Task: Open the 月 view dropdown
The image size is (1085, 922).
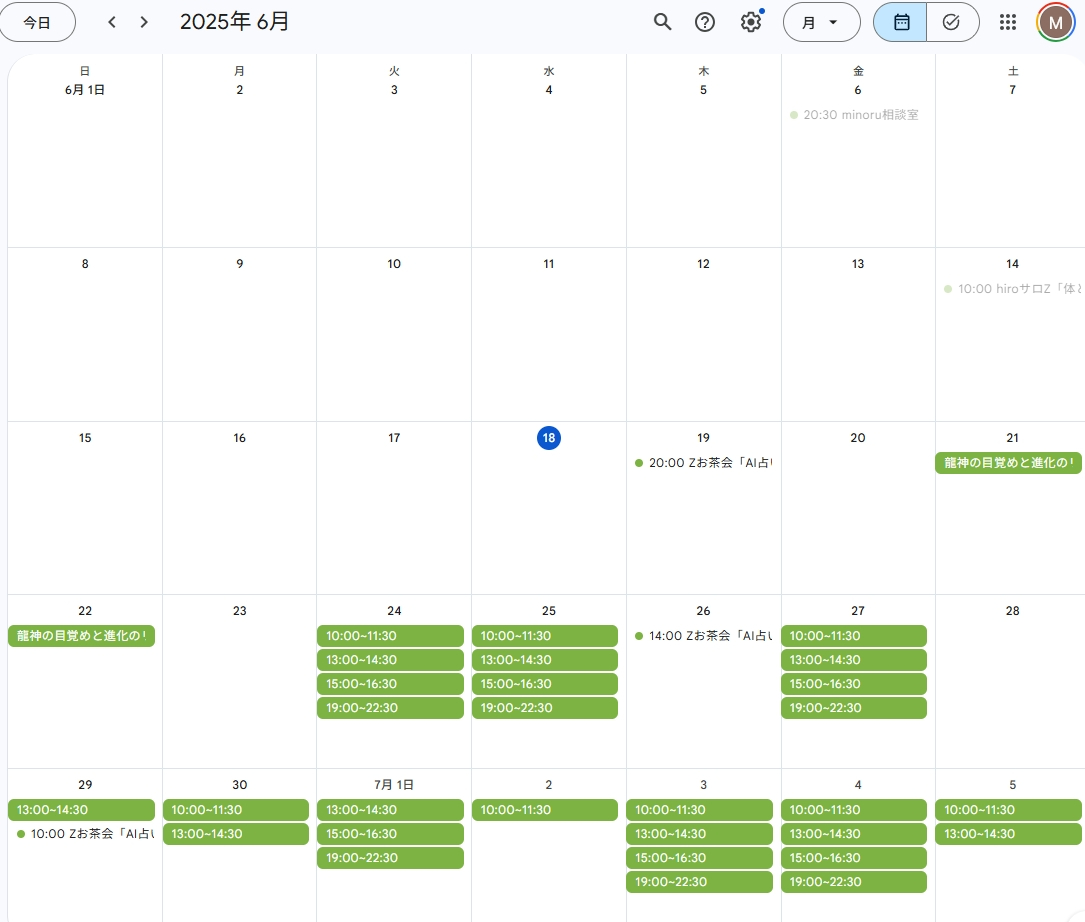Action: [x=821, y=22]
